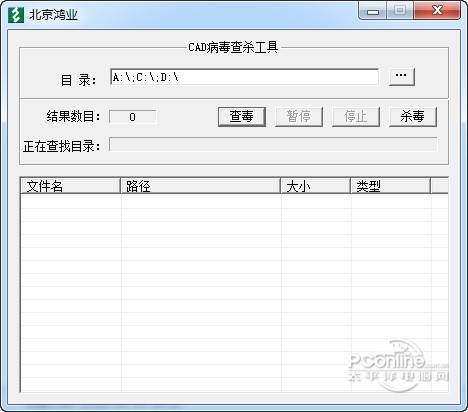Click the disabled 暂停 pause button
Viewport: 468px width, 412px height.
299,117
